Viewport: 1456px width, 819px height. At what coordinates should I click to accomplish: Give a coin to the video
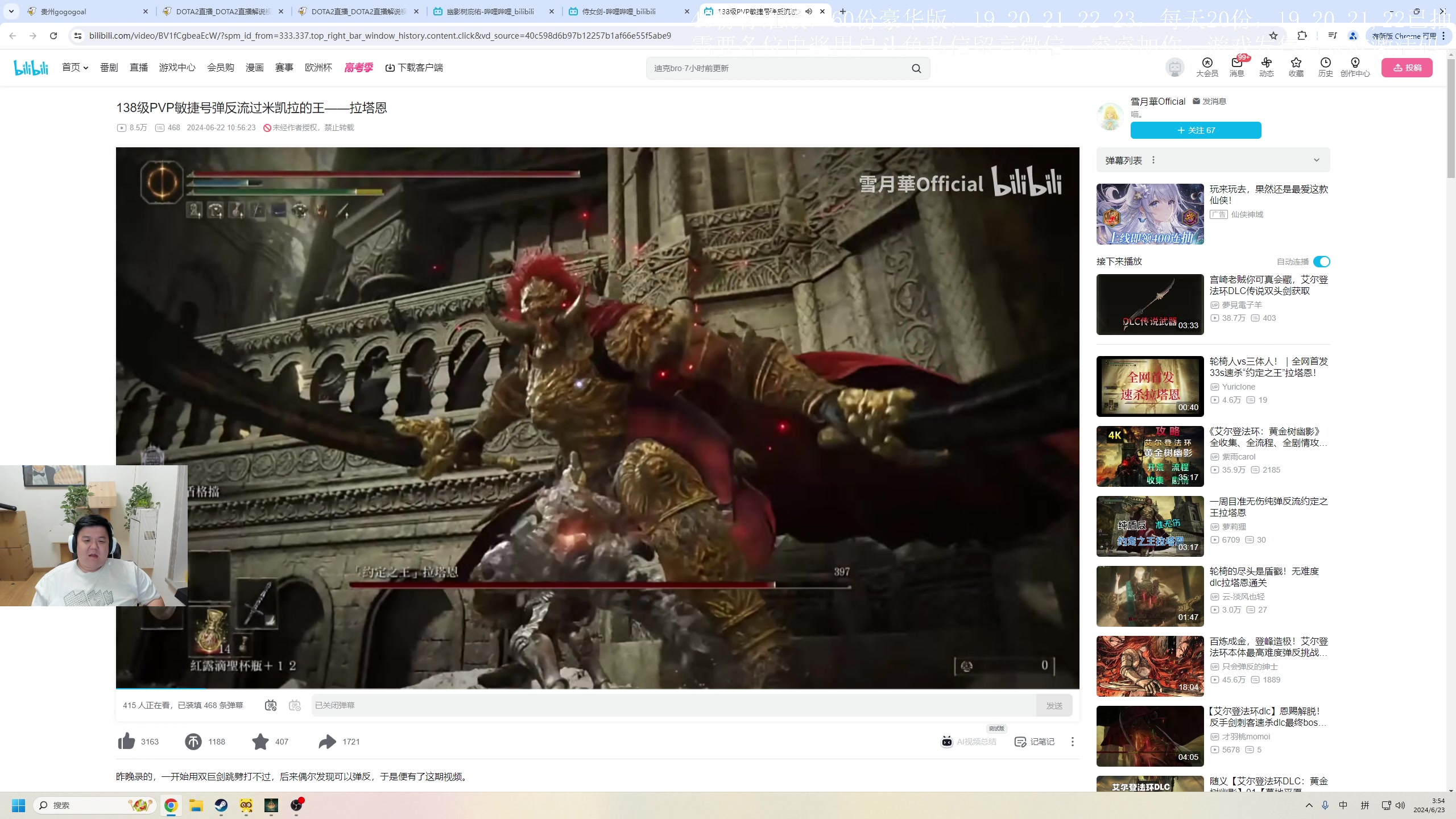pyautogui.click(x=193, y=741)
